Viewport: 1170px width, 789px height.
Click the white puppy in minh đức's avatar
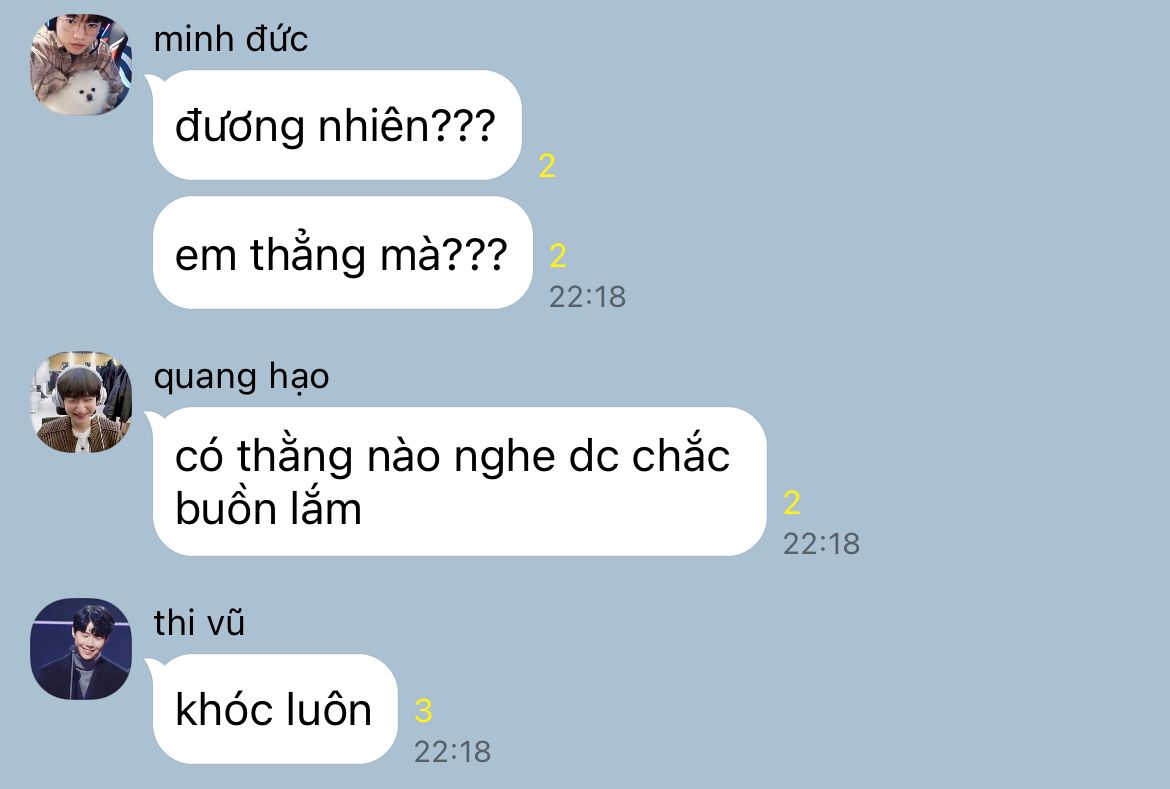(x=87, y=92)
